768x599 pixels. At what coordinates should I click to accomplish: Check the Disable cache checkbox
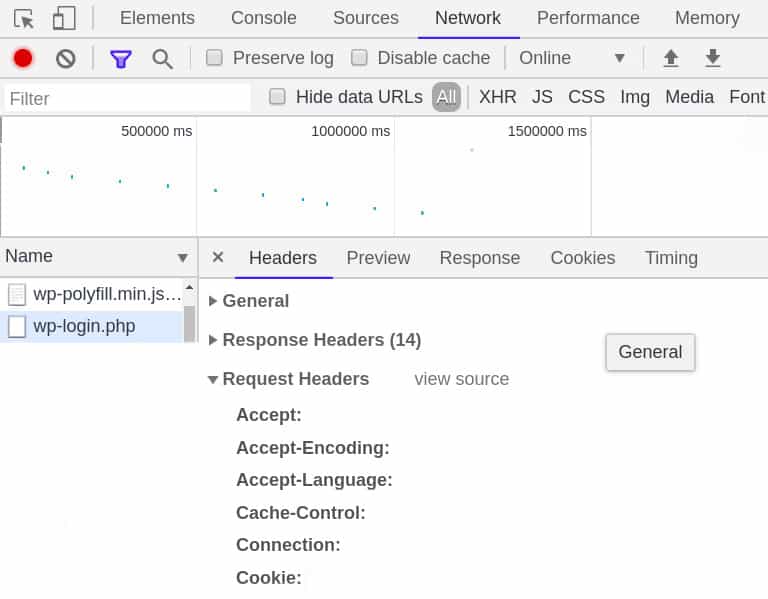(x=359, y=58)
